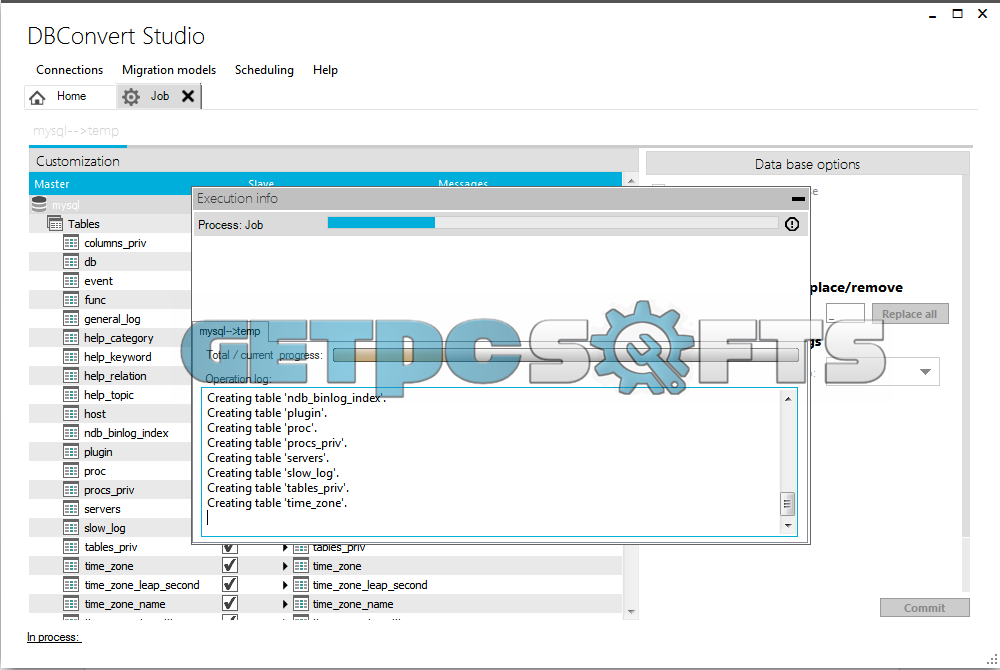Click the help_topic table icon
This screenshot has width=1000, height=670.
[x=71, y=395]
